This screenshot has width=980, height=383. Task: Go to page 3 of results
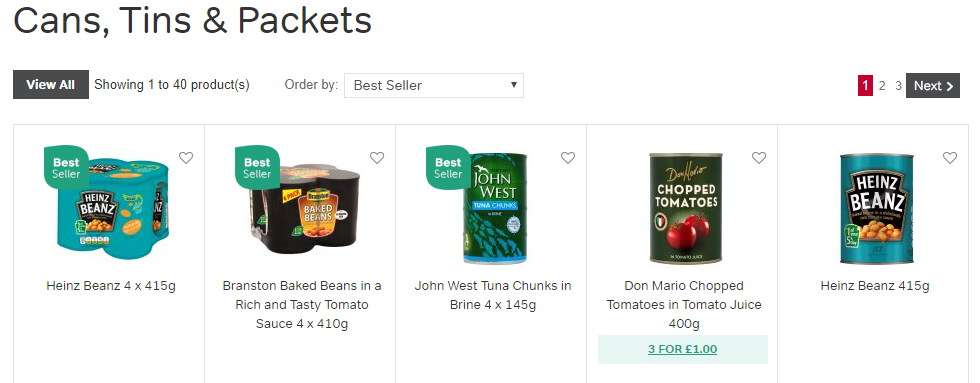pos(898,86)
